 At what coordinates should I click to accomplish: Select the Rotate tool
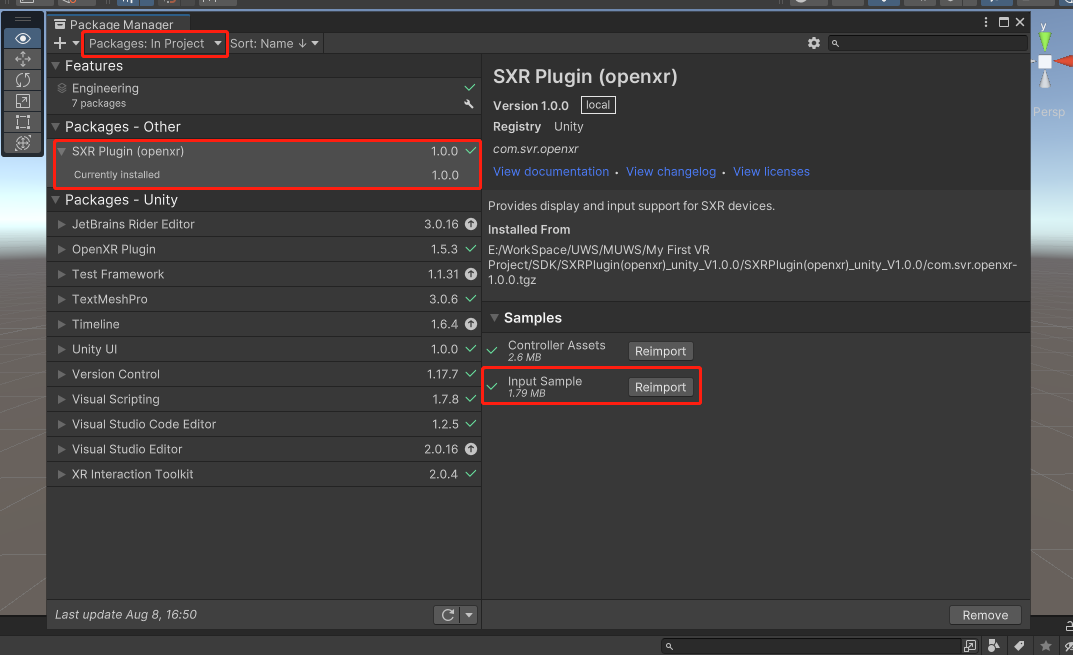tap(22, 80)
